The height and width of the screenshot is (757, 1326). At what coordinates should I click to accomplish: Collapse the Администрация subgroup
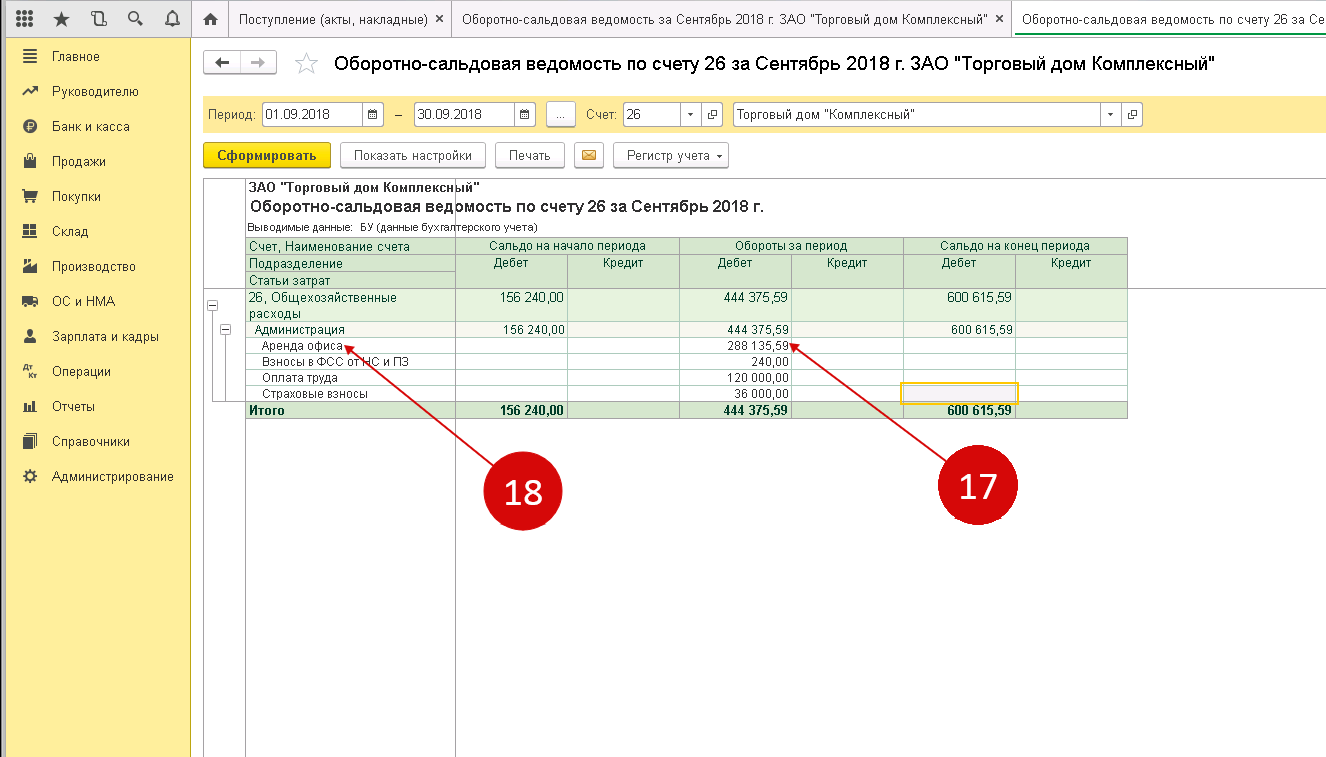226,329
